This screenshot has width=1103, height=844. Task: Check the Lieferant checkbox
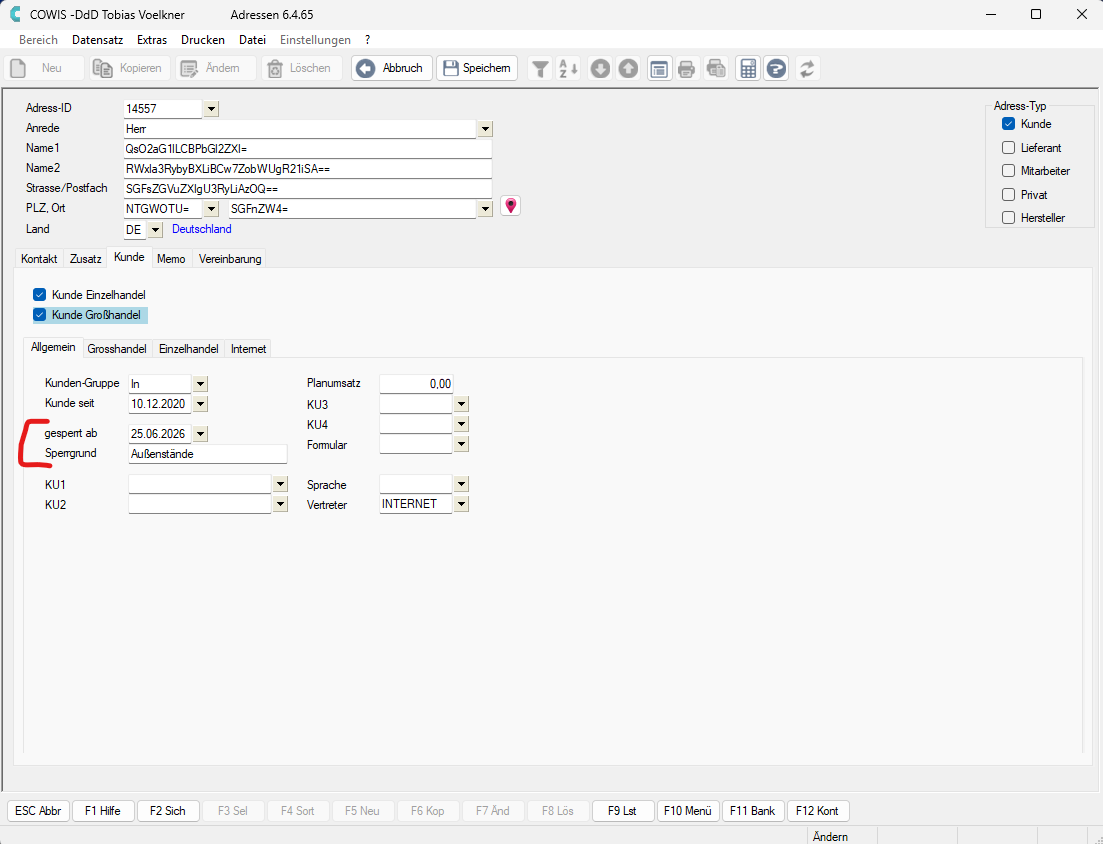click(x=1008, y=148)
